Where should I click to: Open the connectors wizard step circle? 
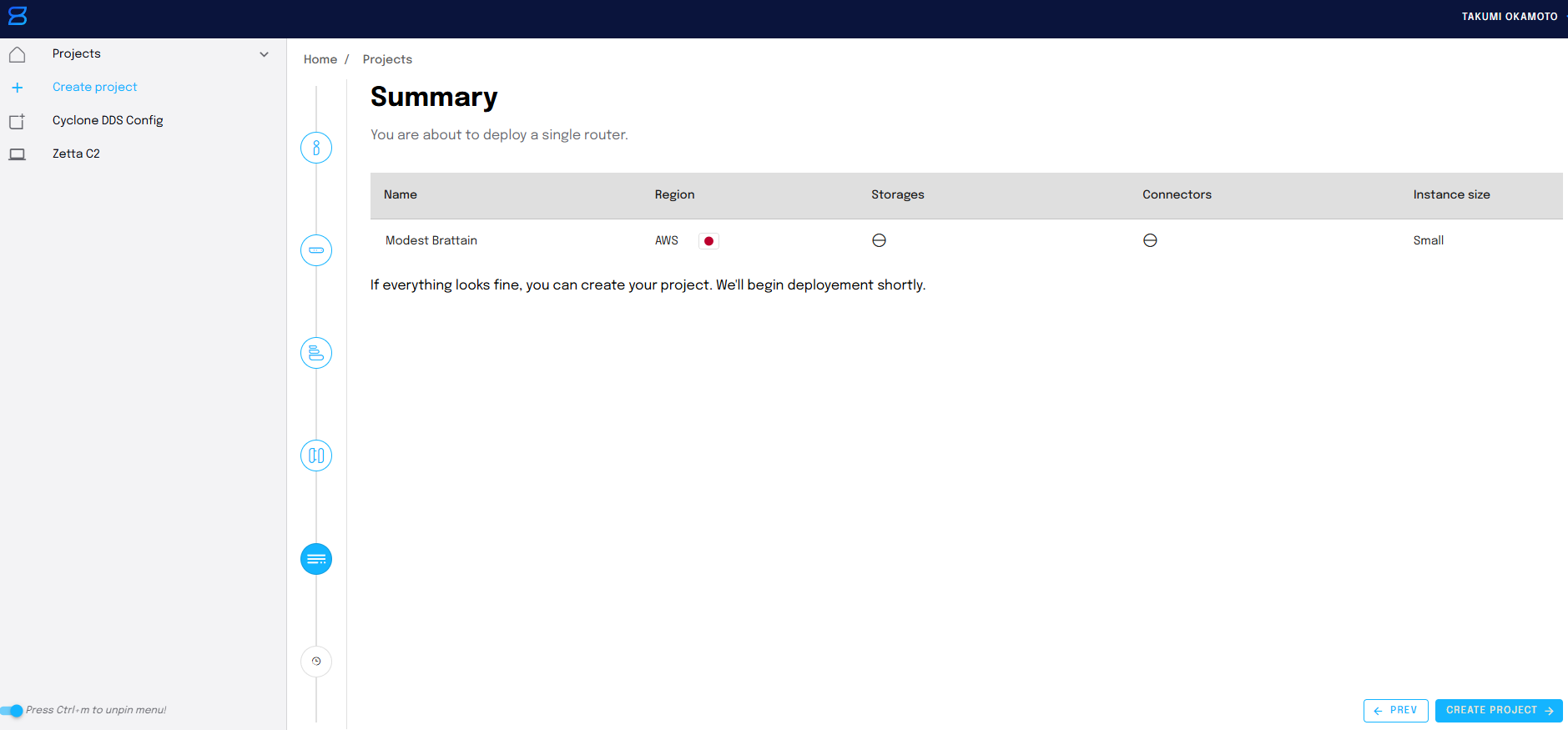coord(316,456)
